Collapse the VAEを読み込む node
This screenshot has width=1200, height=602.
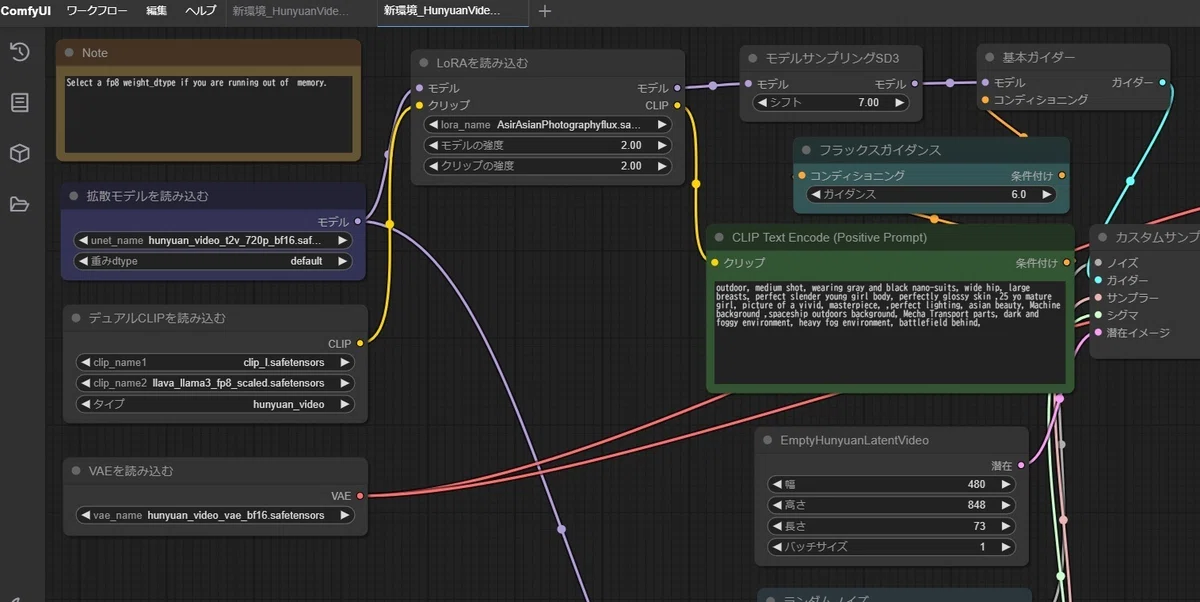tap(75, 470)
